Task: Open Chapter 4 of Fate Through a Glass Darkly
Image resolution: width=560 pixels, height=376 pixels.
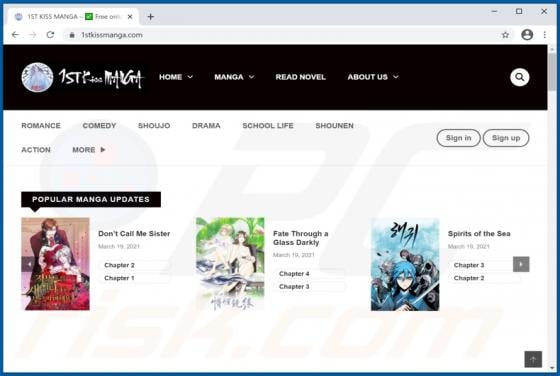Action: click(x=294, y=274)
